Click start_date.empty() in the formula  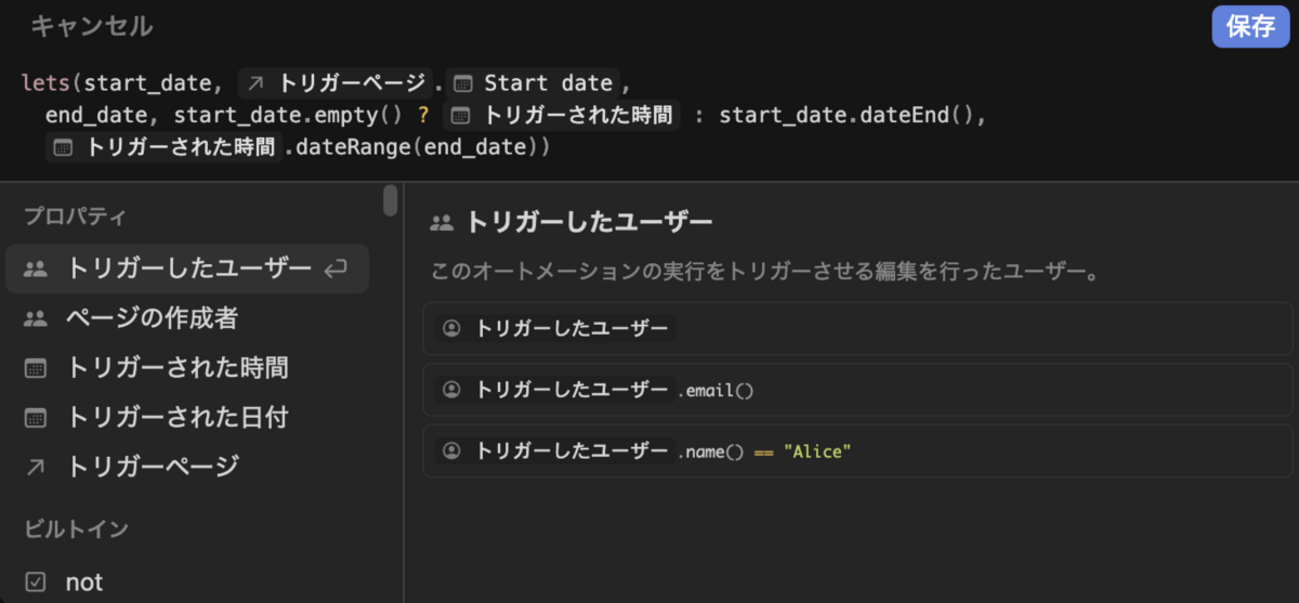click(288, 115)
